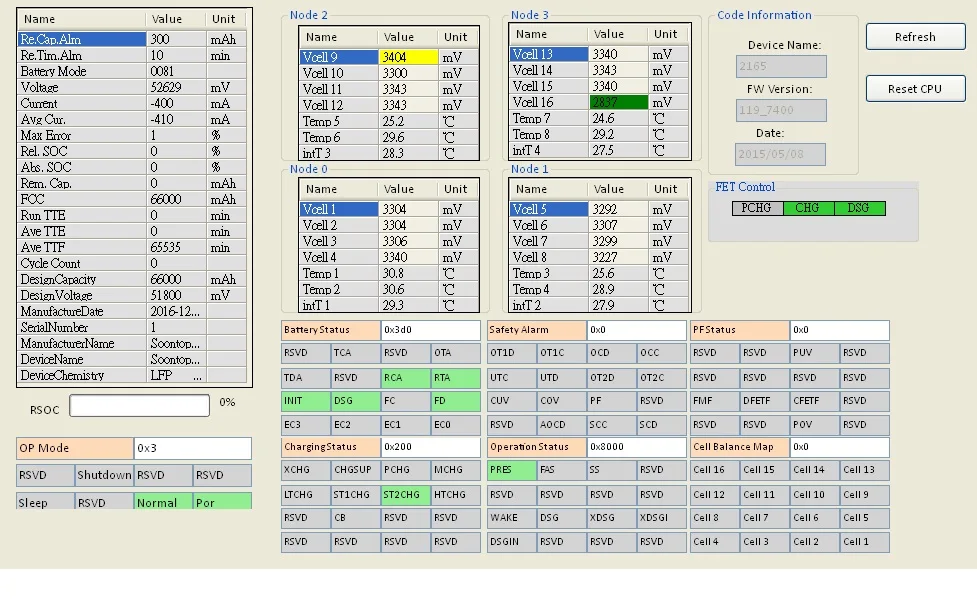The image size is (977, 599).
Task: Select the Re.Cap.Alm row in parameter table
Action: tap(82, 40)
